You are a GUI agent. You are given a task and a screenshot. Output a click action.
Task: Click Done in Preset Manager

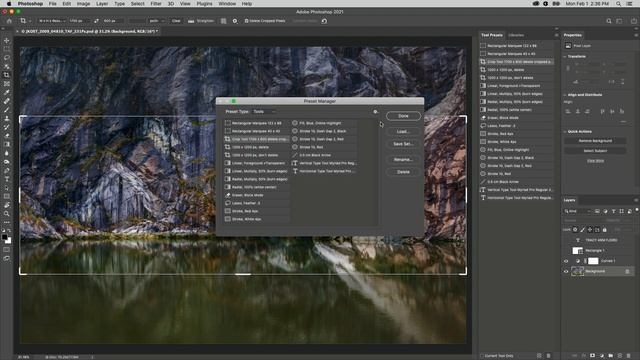pos(403,116)
